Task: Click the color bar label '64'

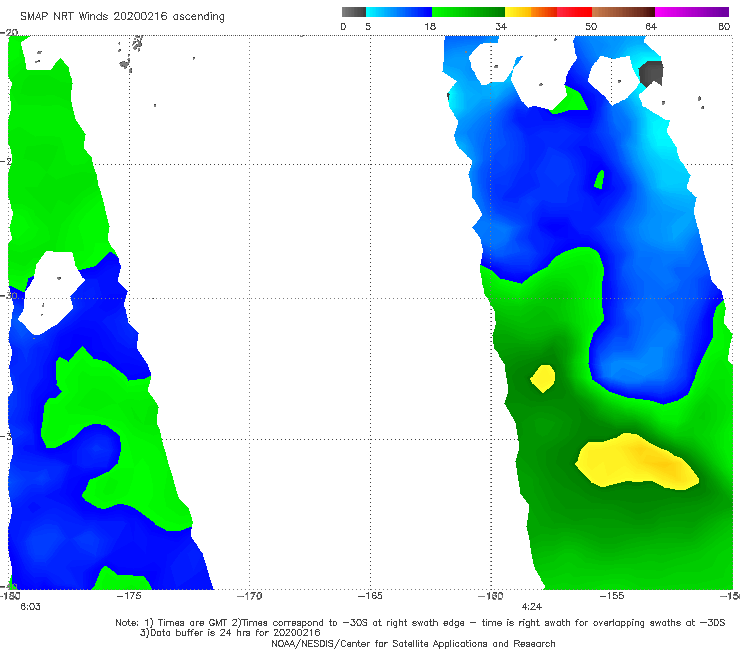Action: click(x=651, y=26)
